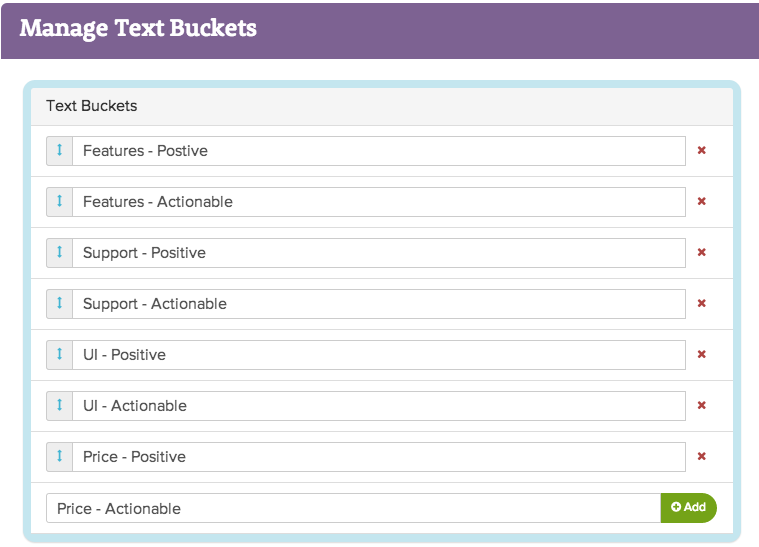Click reorder handle beside UI - Actionable
759x547 pixels.
coord(59,406)
